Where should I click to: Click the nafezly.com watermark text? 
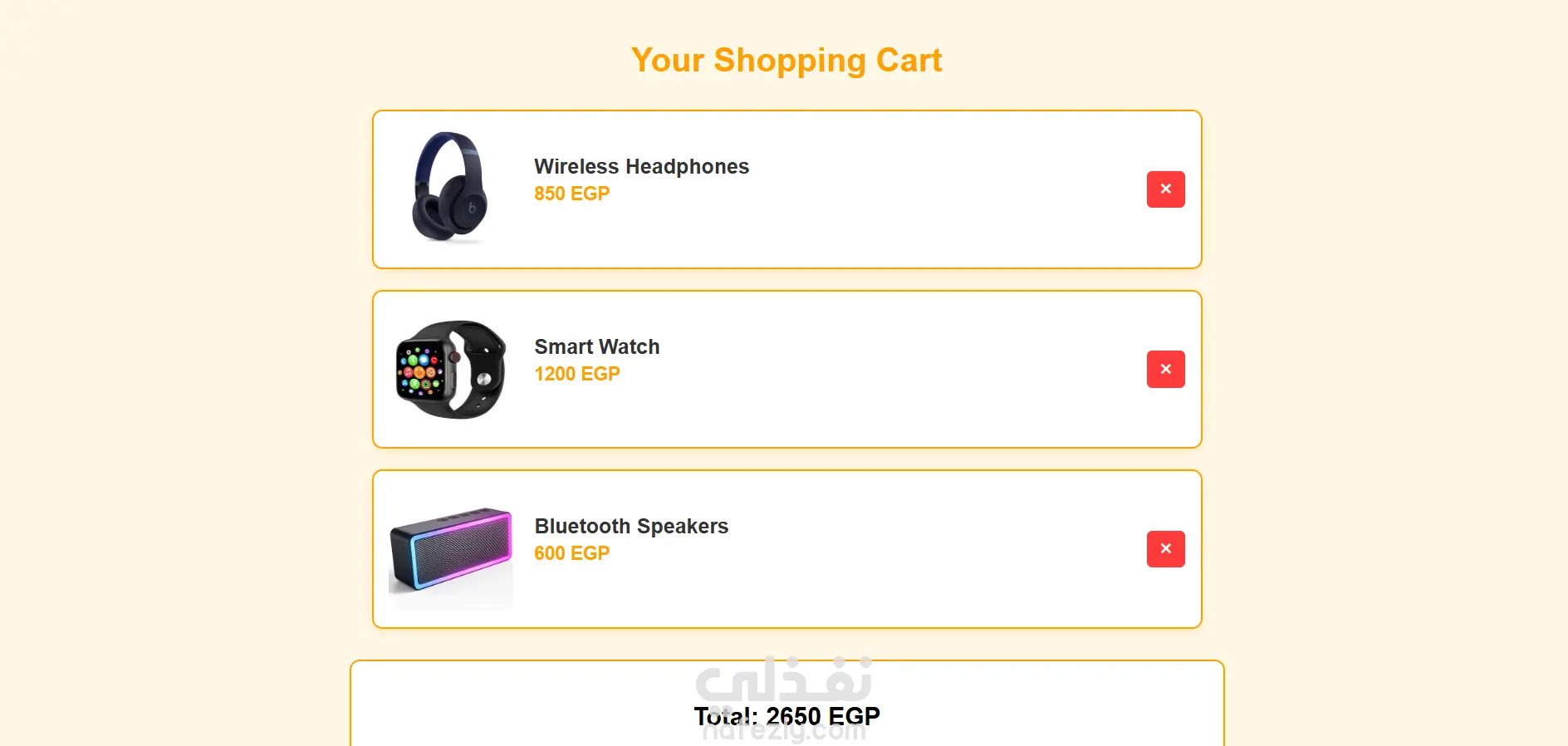pos(784,733)
